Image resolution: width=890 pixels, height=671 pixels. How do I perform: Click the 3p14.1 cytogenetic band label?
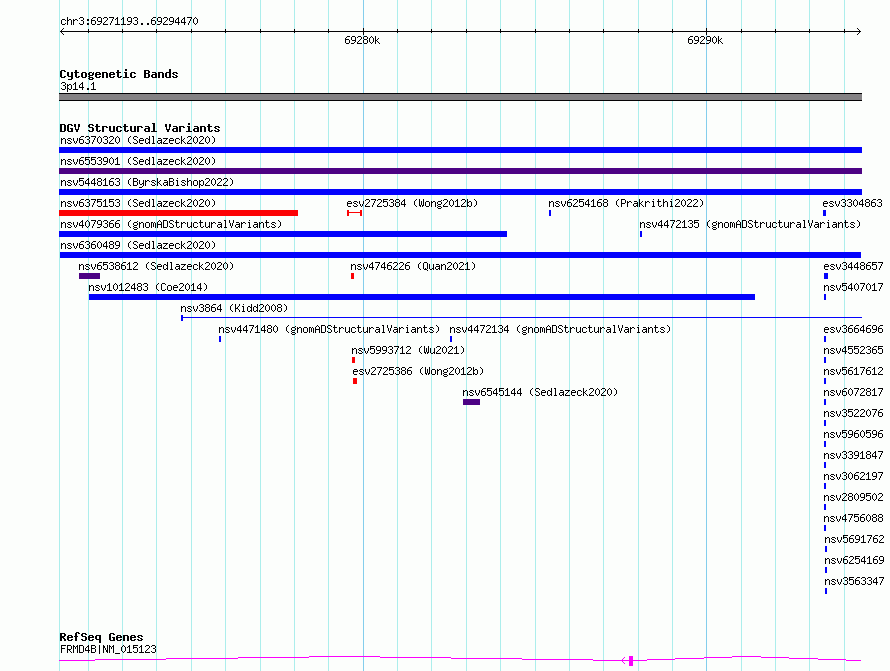78,86
